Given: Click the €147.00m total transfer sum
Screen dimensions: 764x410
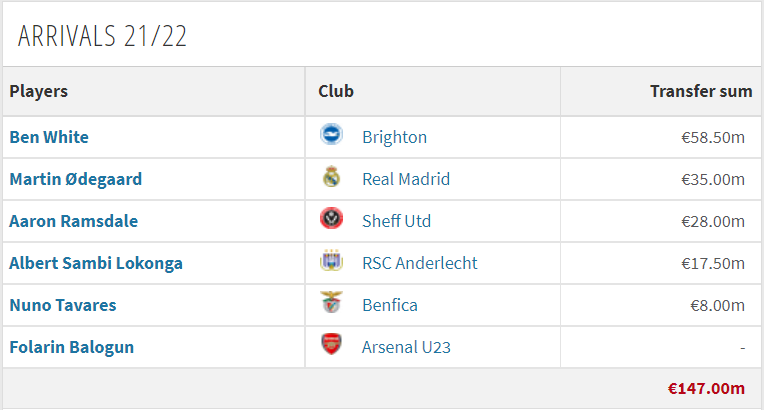Looking at the screenshot, I should point(706,389).
